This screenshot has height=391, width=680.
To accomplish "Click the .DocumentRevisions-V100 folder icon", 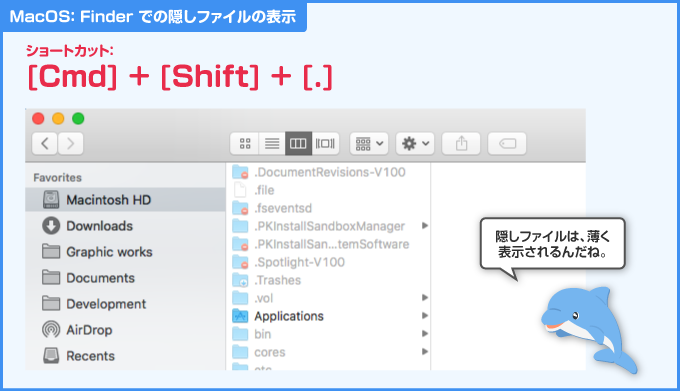I will 240,172.
